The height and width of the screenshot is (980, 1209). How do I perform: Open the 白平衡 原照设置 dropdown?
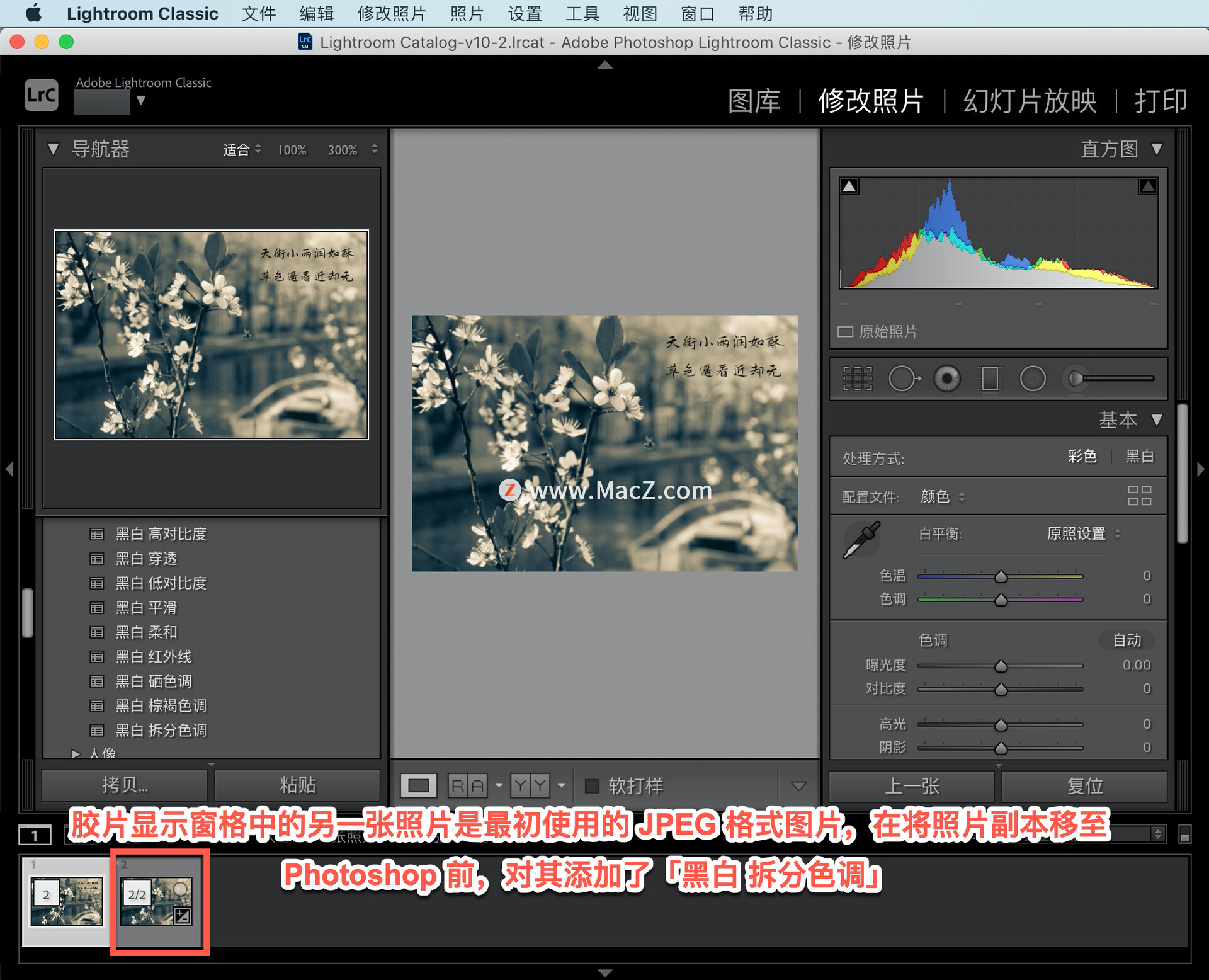[x=1084, y=534]
